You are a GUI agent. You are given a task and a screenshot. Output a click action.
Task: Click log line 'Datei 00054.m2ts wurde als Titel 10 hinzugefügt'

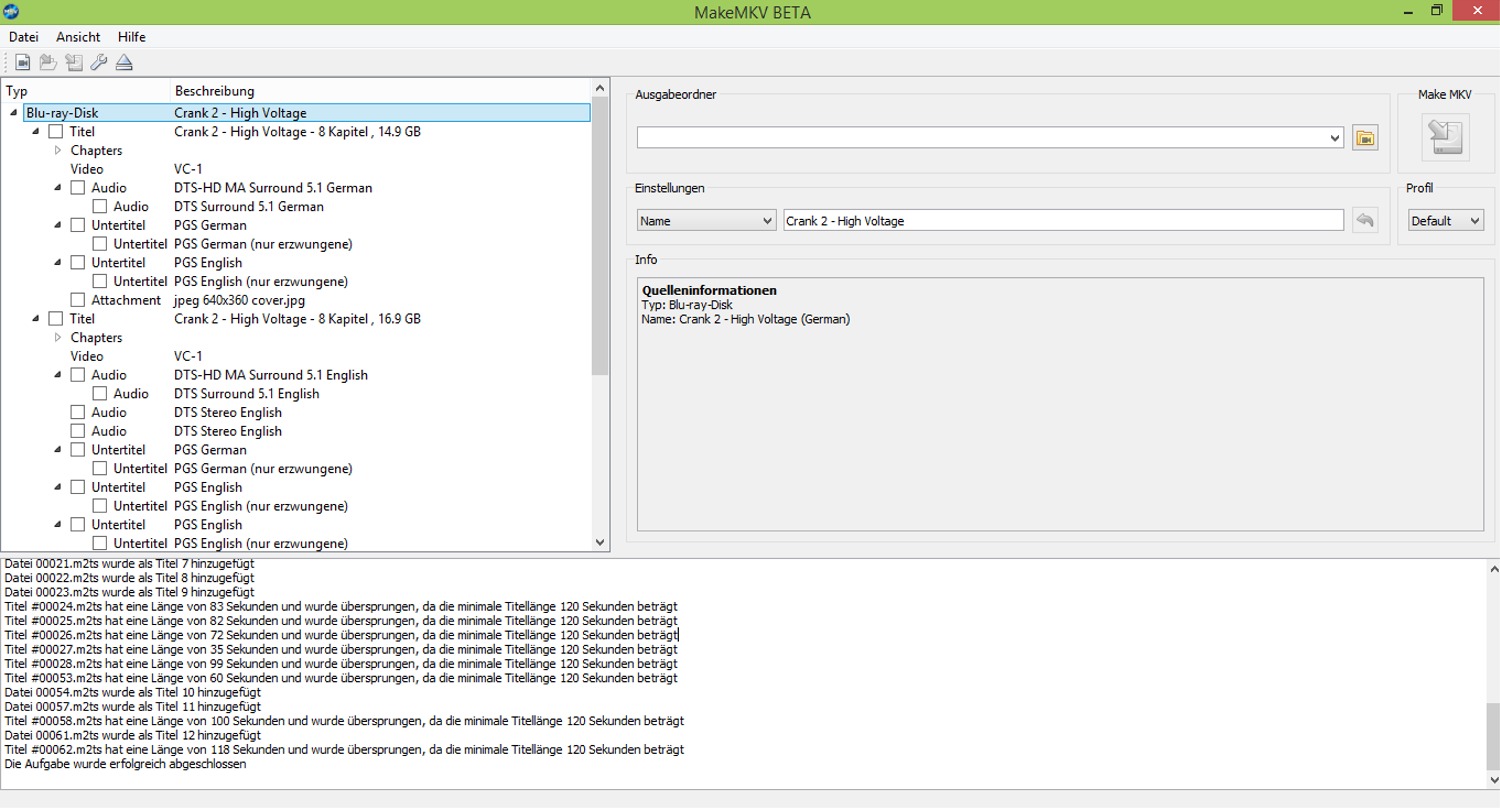[x=133, y=692]
